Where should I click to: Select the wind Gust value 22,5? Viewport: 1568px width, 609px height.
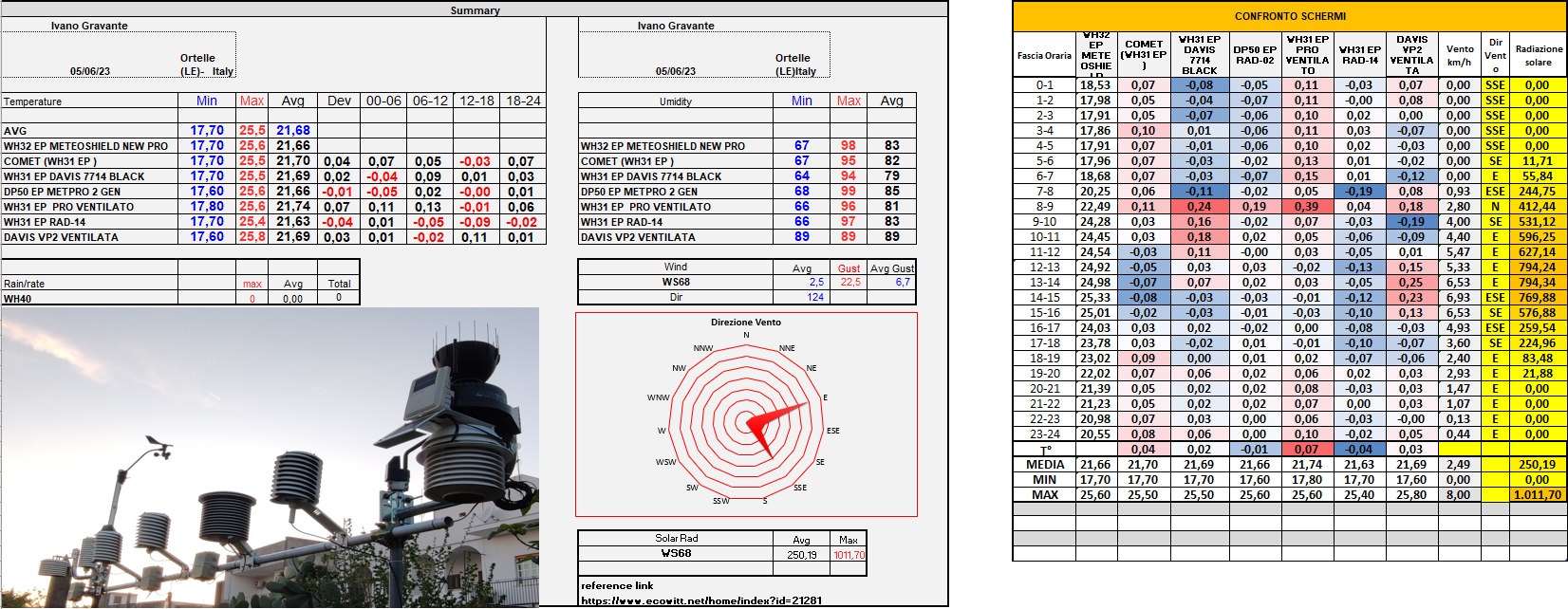click(849, 283)
